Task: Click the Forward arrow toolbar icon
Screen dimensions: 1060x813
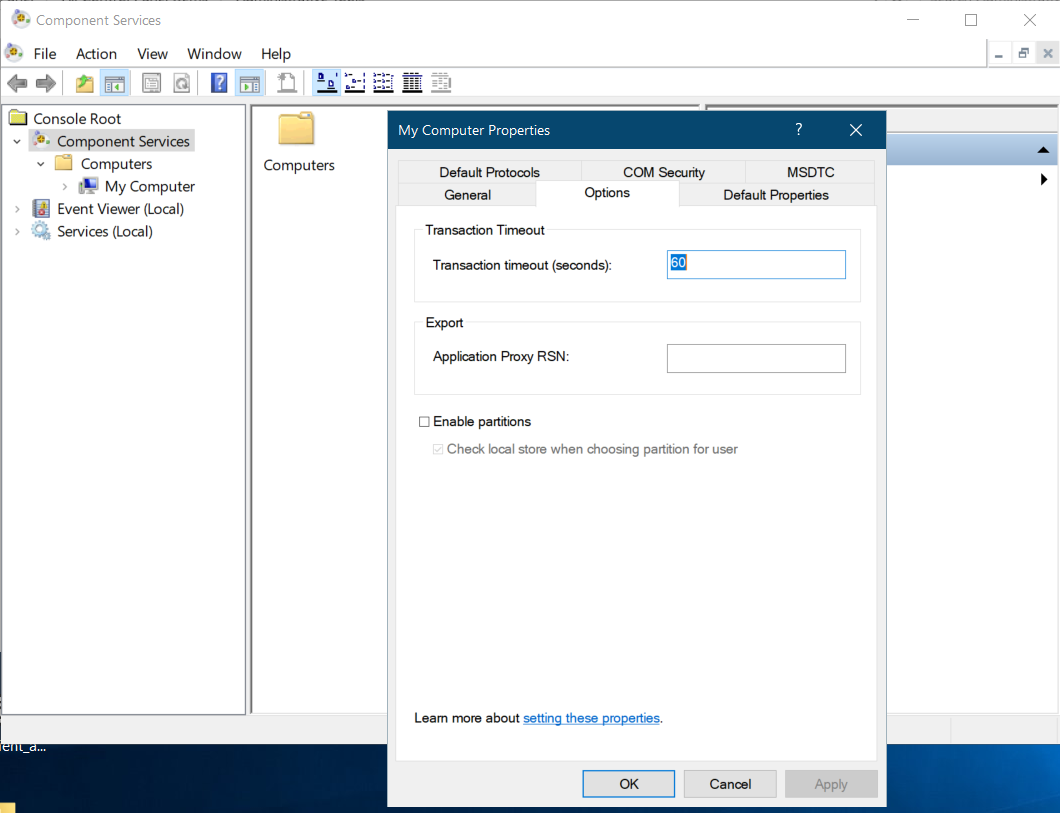Action: click(45, 83)
